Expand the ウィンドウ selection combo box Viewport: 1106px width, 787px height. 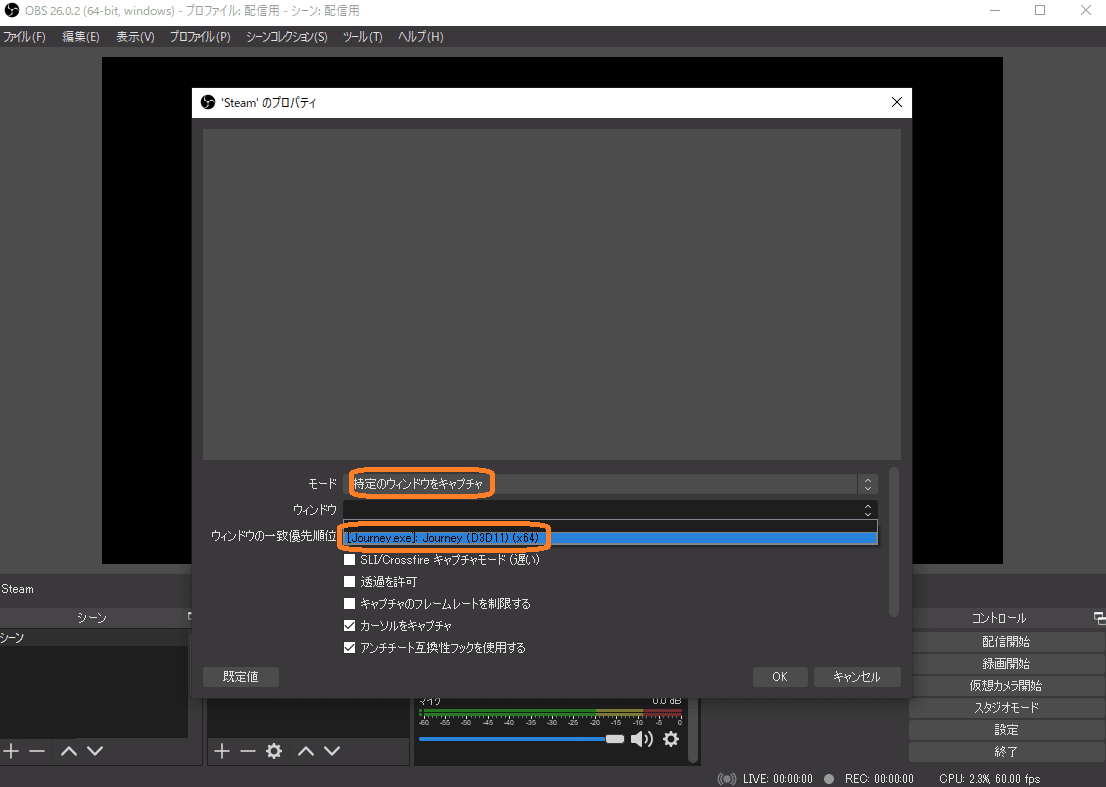click(610, 509)
